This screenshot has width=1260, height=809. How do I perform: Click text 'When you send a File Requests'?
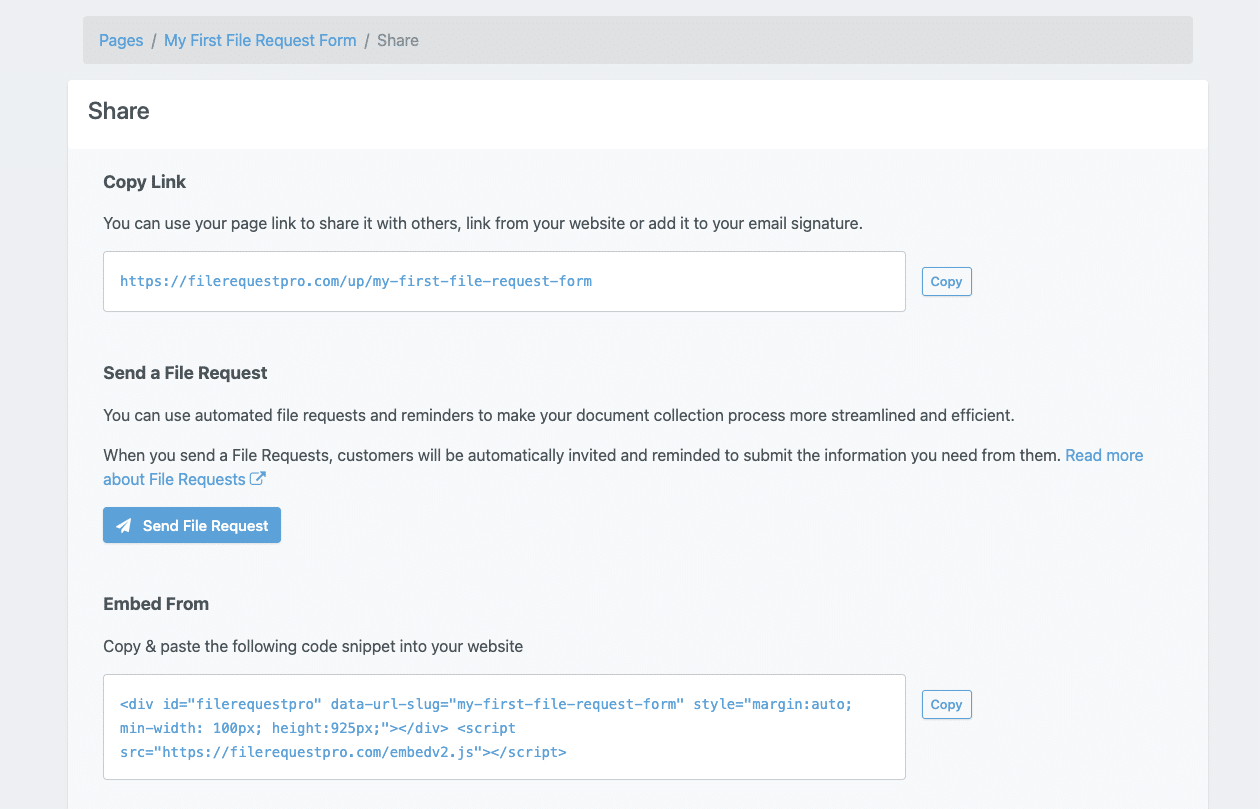click(x=218, y=455)
